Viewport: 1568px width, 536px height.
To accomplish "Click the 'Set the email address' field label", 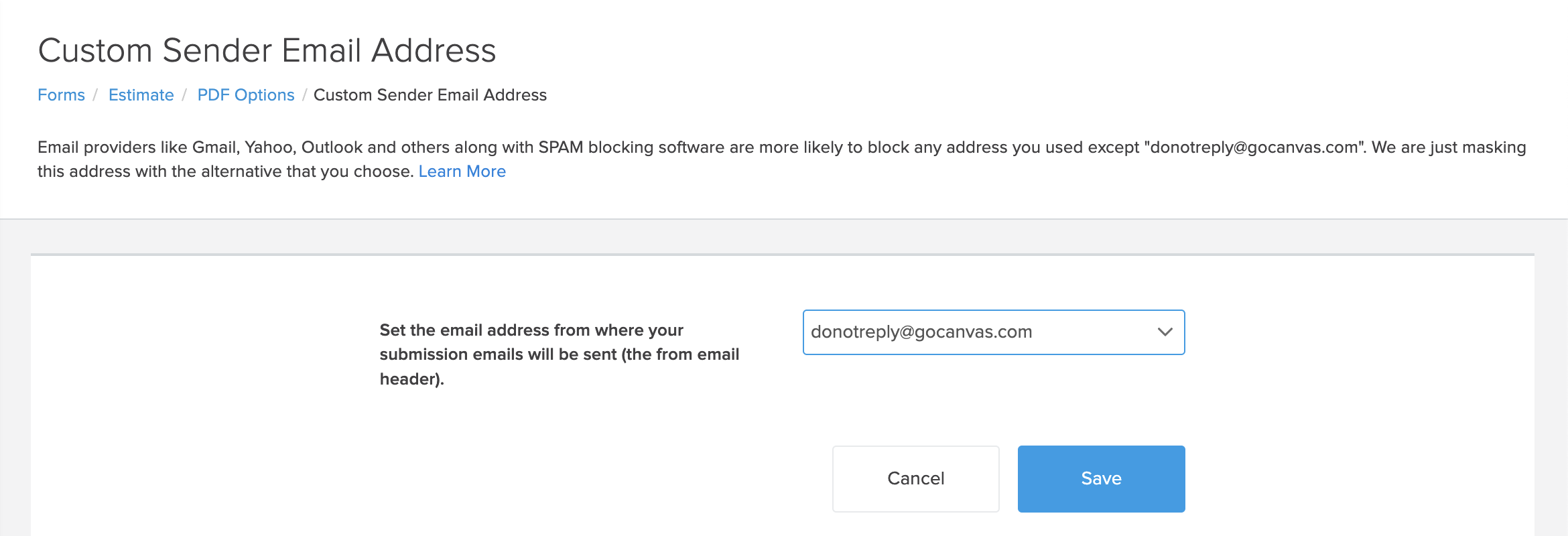I will [x=560, y=354].
